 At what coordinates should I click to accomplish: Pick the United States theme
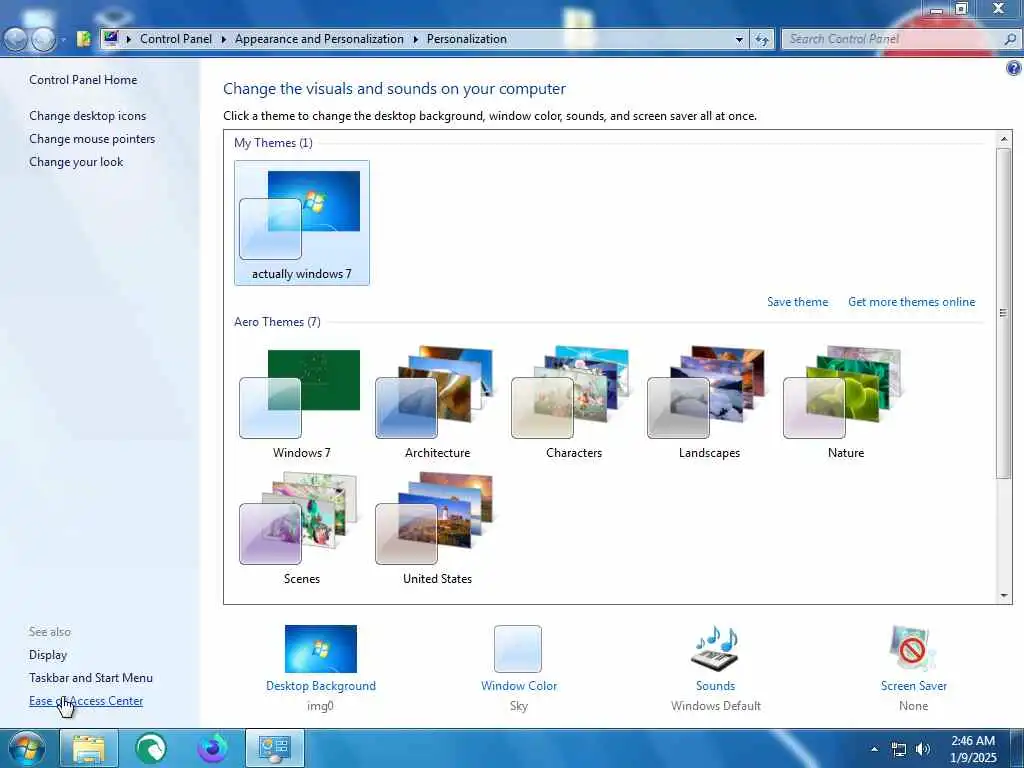[437, 528]
